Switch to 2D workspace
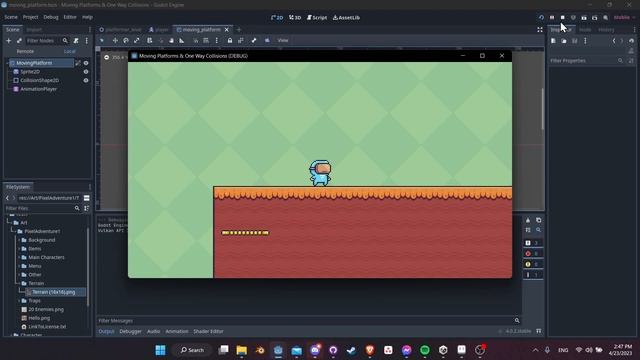The height and width of the screenshot is (360, 640). [x=277, y=18]
